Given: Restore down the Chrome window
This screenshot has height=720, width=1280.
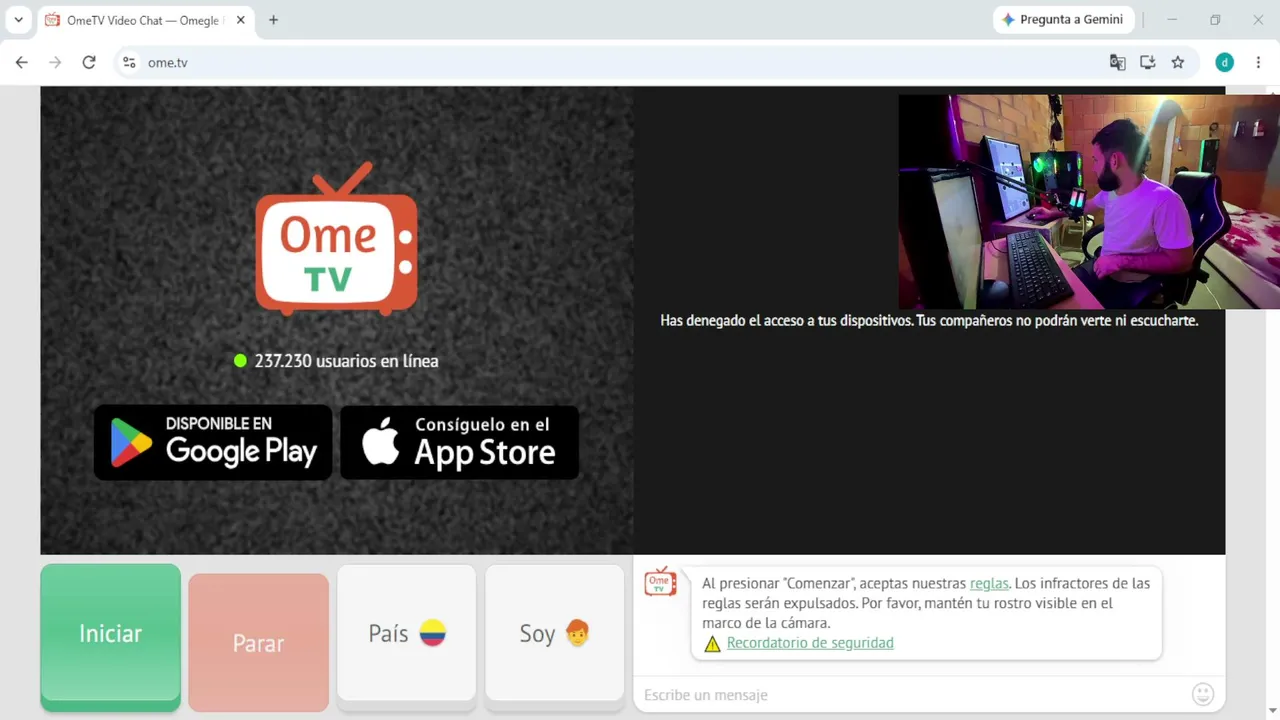Looking at the screenshot, I should point(1215,20).
